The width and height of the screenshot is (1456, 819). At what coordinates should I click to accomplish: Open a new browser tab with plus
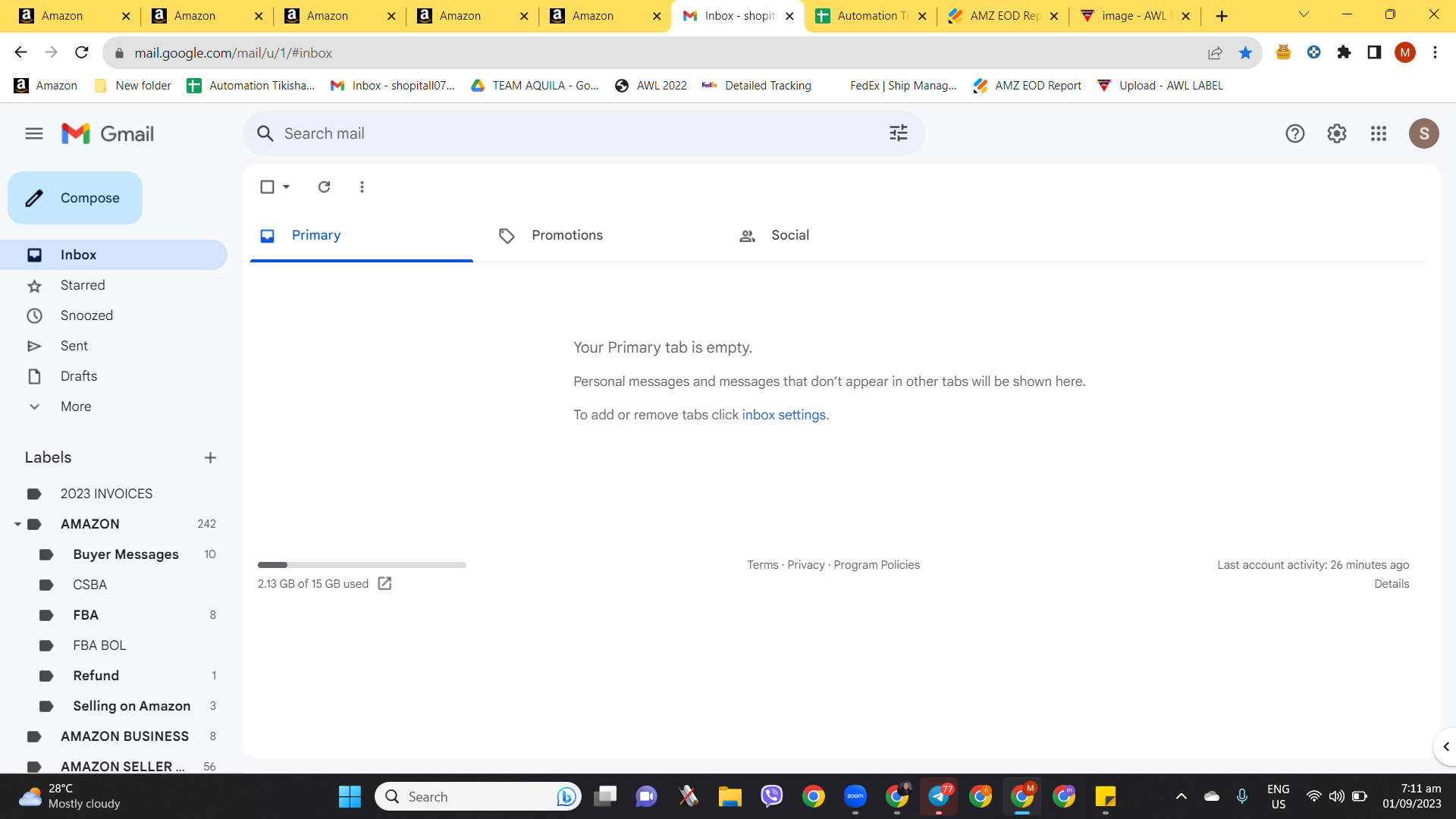[1222, 16]
